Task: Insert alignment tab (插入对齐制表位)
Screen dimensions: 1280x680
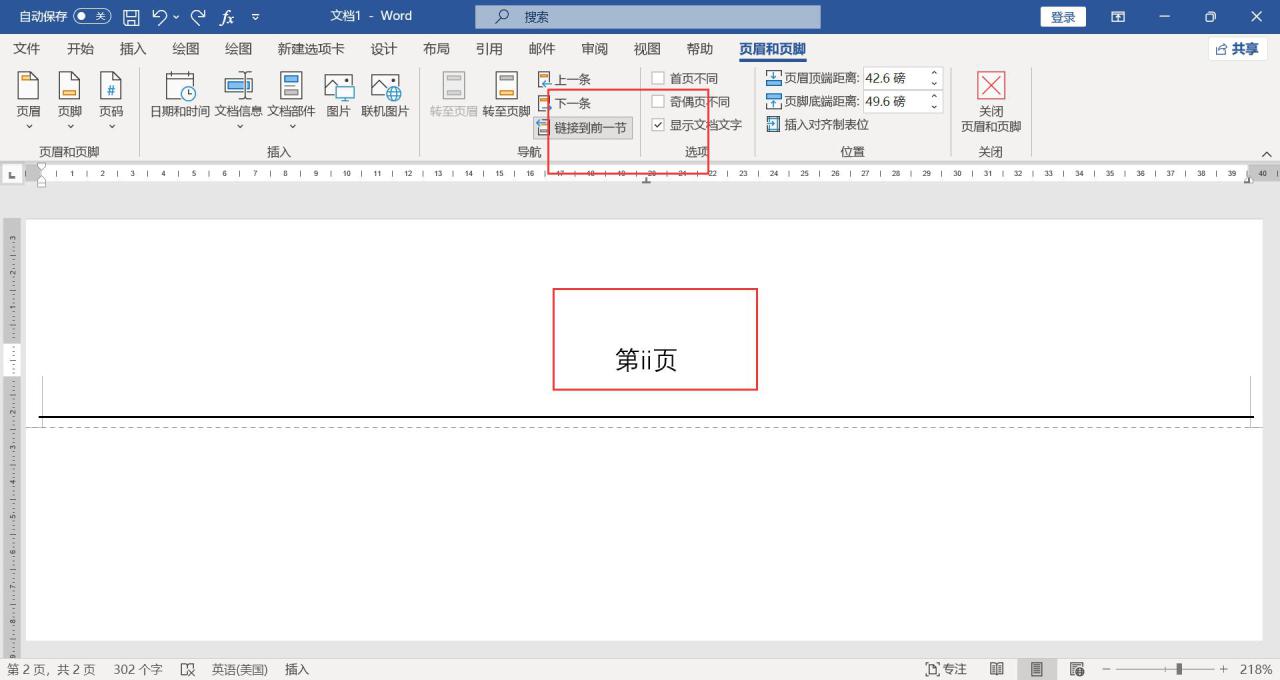Action: 817,125
